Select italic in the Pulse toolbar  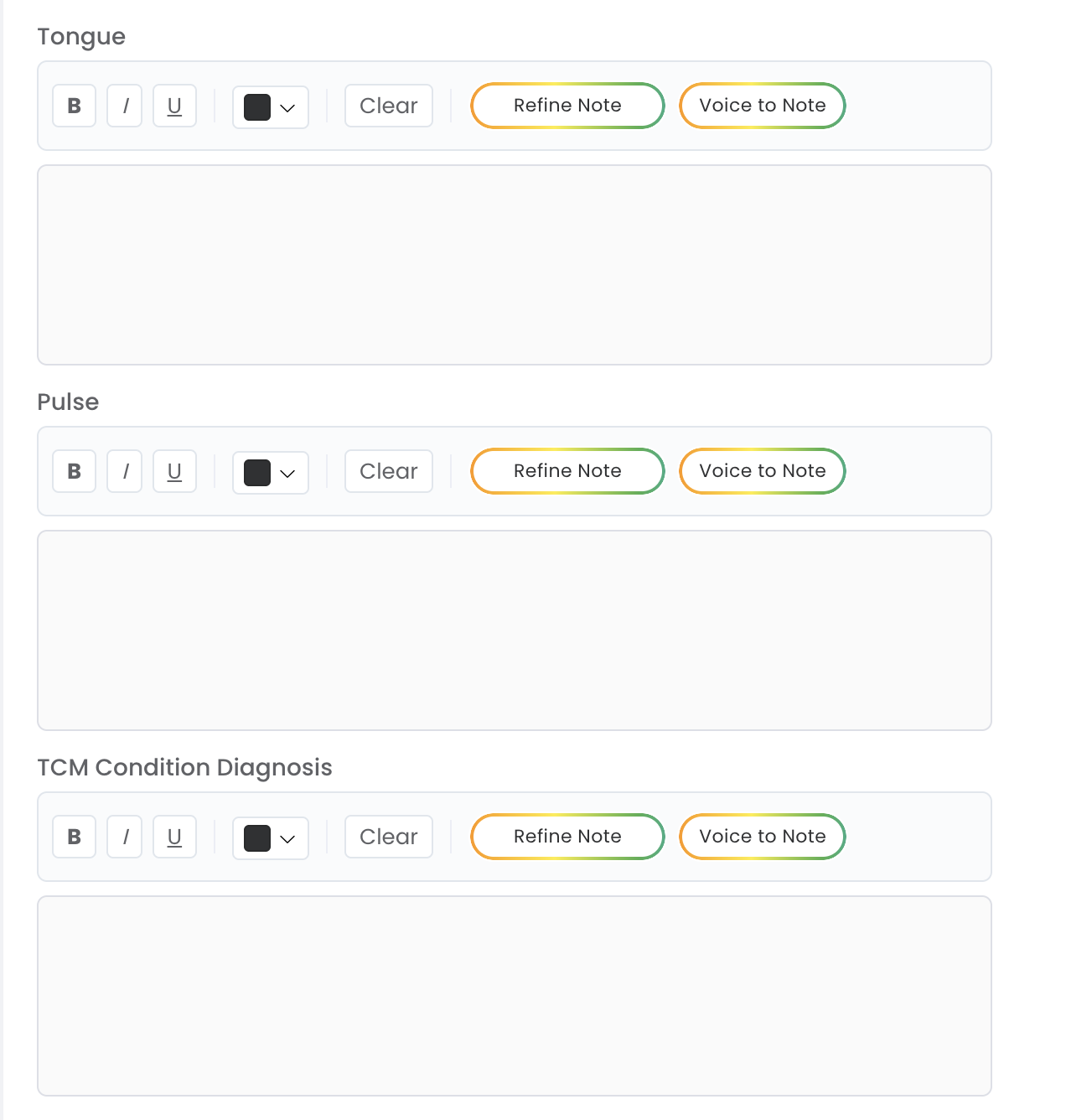pyautogui.click(x=124, y=471)
